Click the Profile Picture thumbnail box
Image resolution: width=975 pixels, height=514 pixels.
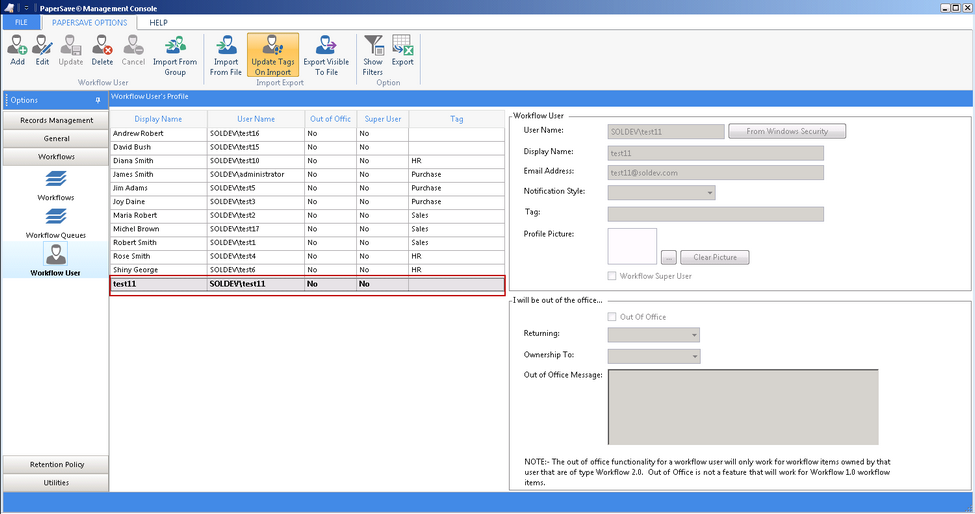click(632, 246)
